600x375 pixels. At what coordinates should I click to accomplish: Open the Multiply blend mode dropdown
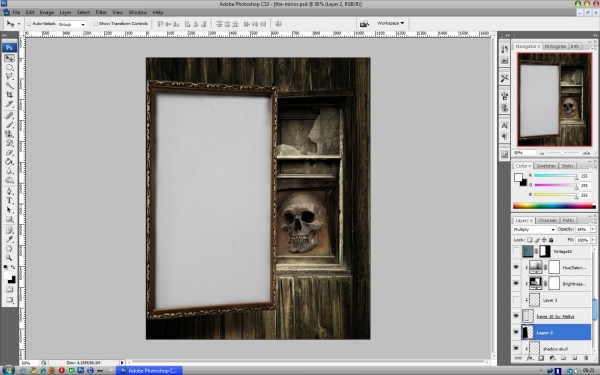534,229
